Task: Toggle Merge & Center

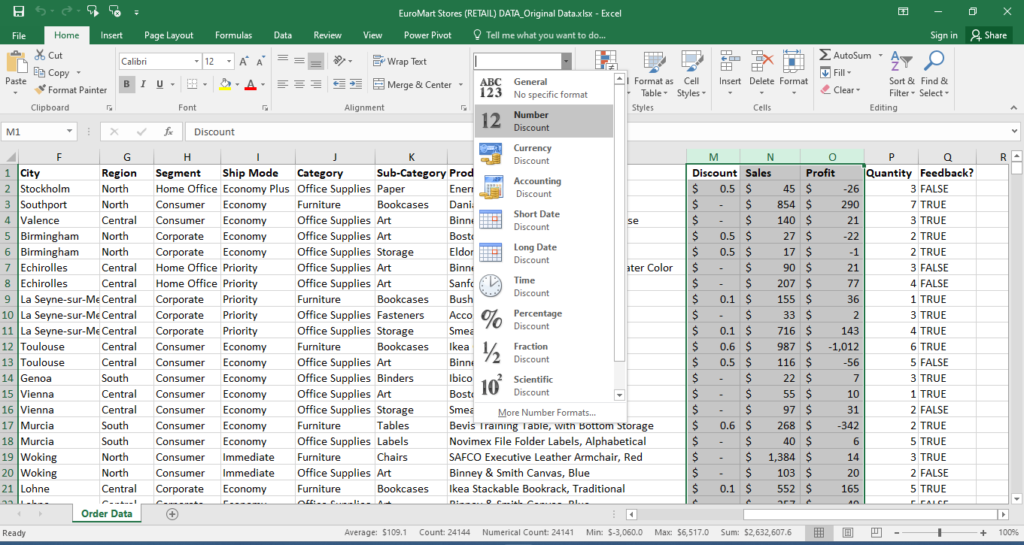Action: (412, 84)
